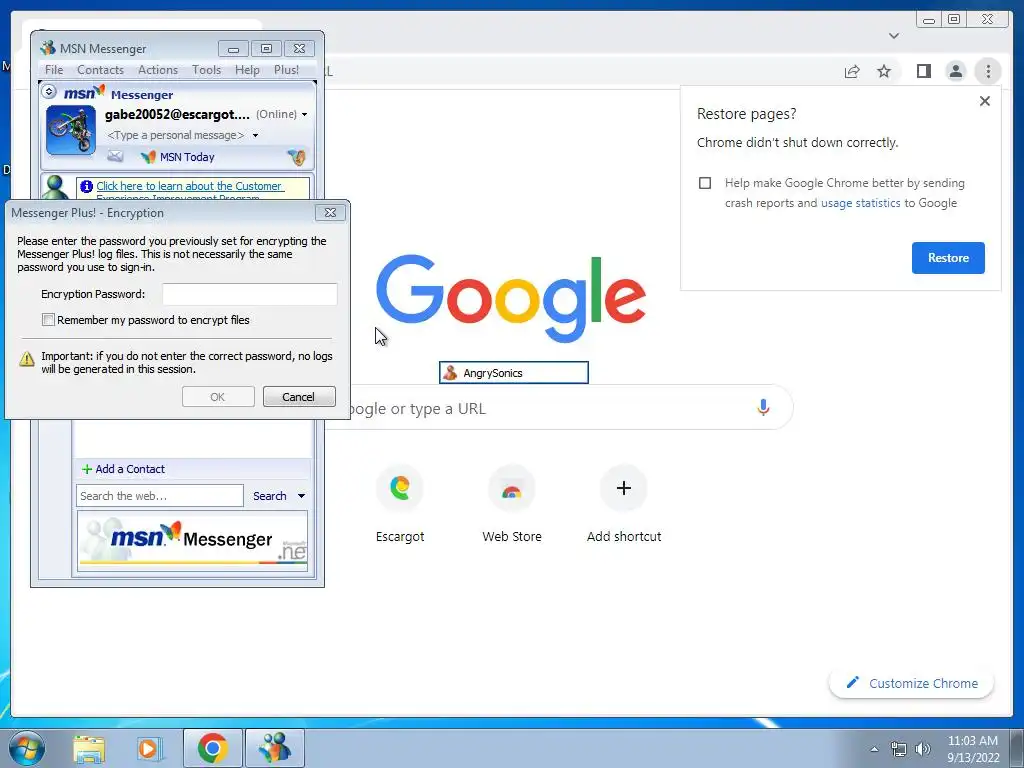The width and height of the screenshot is (1024, 768).
Task: Tick Remember my password to encrypt files
Action: [x=48, y=320]
